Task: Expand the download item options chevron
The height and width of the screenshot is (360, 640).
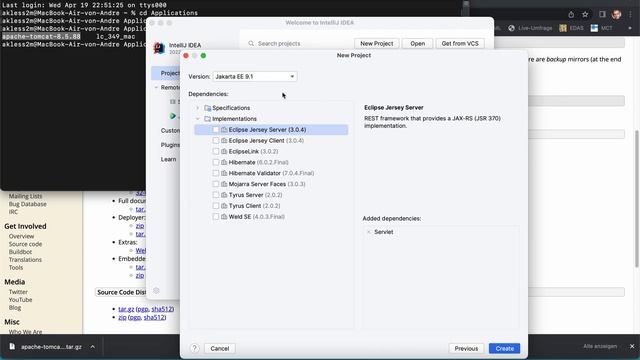Action: coord(93,347)
